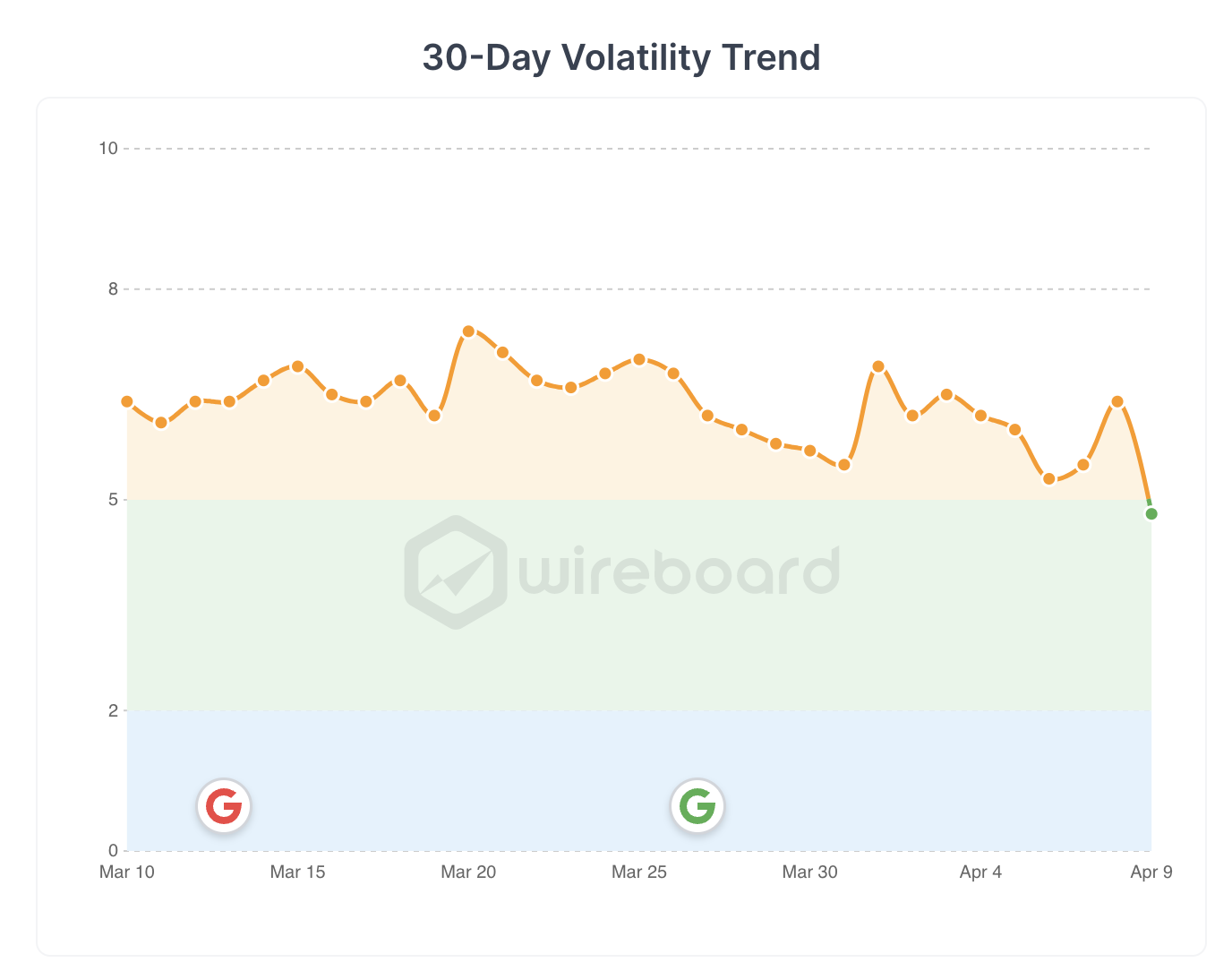Click the red Google update marker icon

[x=224, y=806]
